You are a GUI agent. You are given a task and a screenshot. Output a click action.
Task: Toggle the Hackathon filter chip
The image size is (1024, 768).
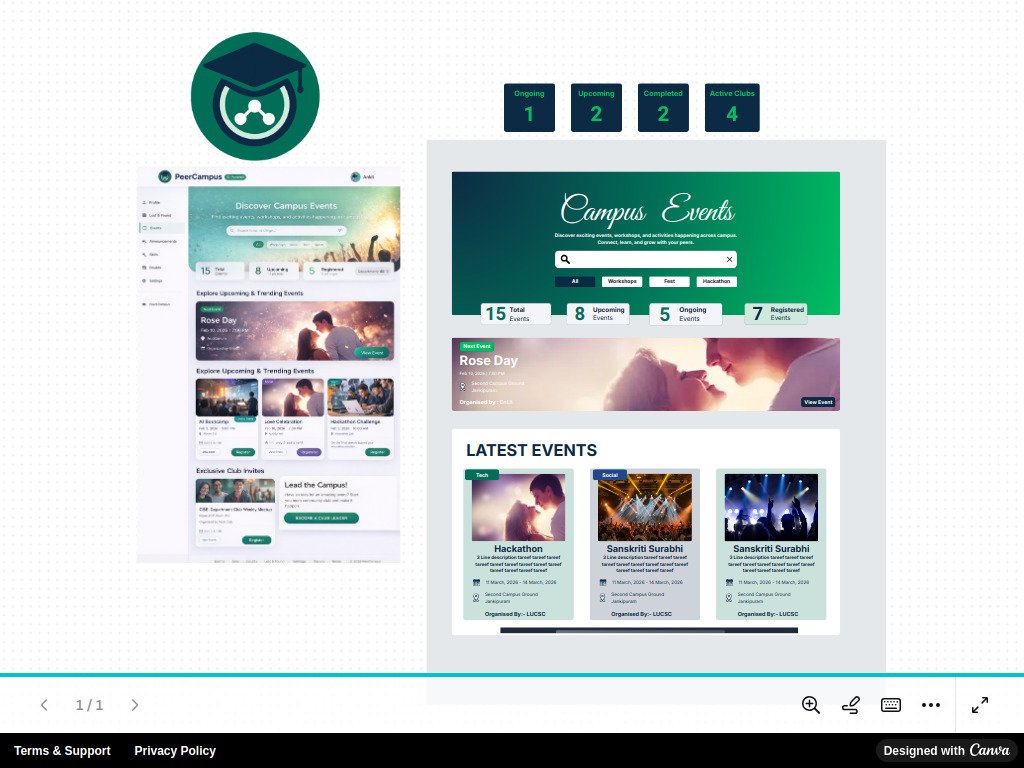716,281
